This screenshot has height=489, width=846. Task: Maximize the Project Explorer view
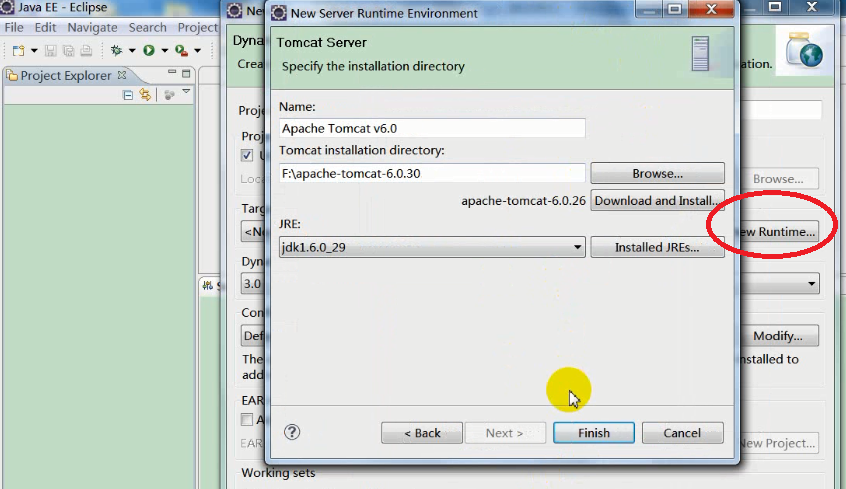186,73
